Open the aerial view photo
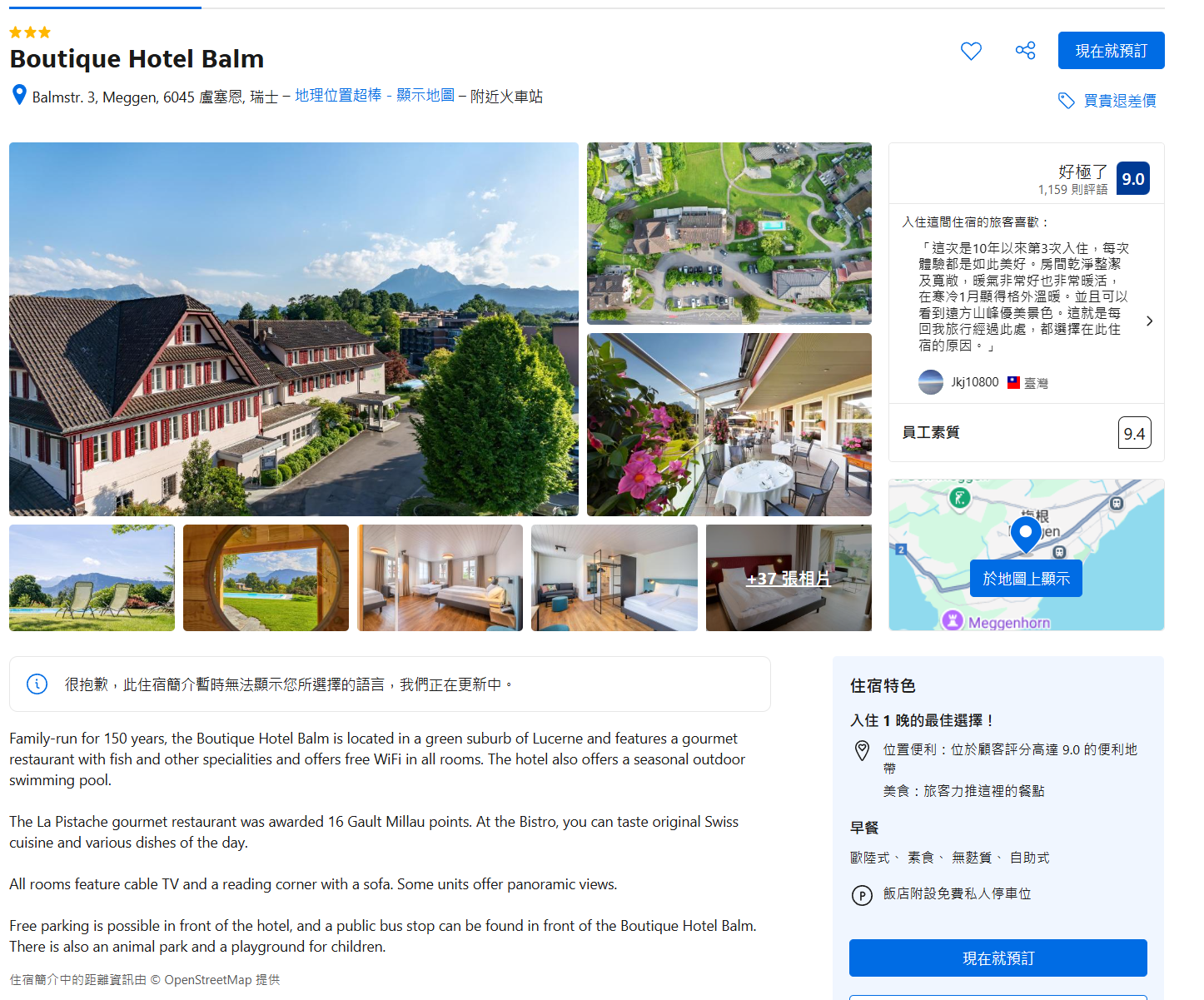This screenshot has width=1204, height=1000. (x=729, y=233)
